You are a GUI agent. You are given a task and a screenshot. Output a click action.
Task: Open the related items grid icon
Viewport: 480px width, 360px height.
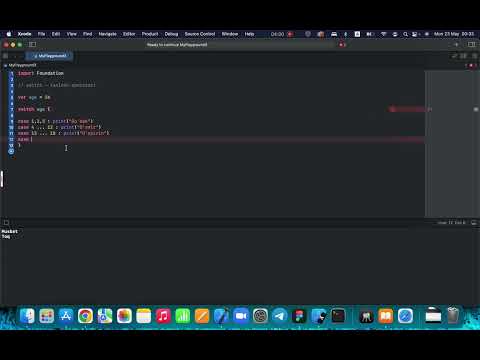point(5,56)
